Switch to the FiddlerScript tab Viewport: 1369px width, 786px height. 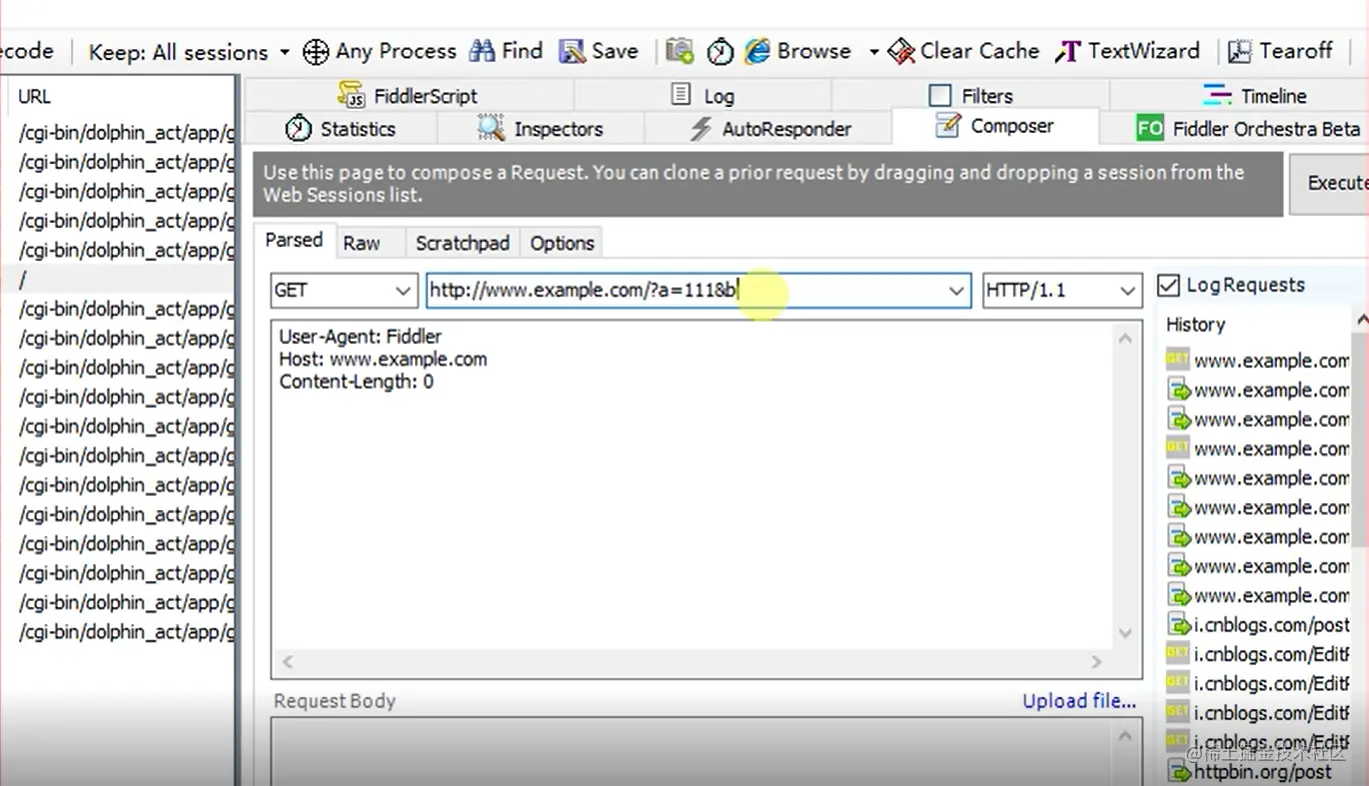[x=408, y=96]
